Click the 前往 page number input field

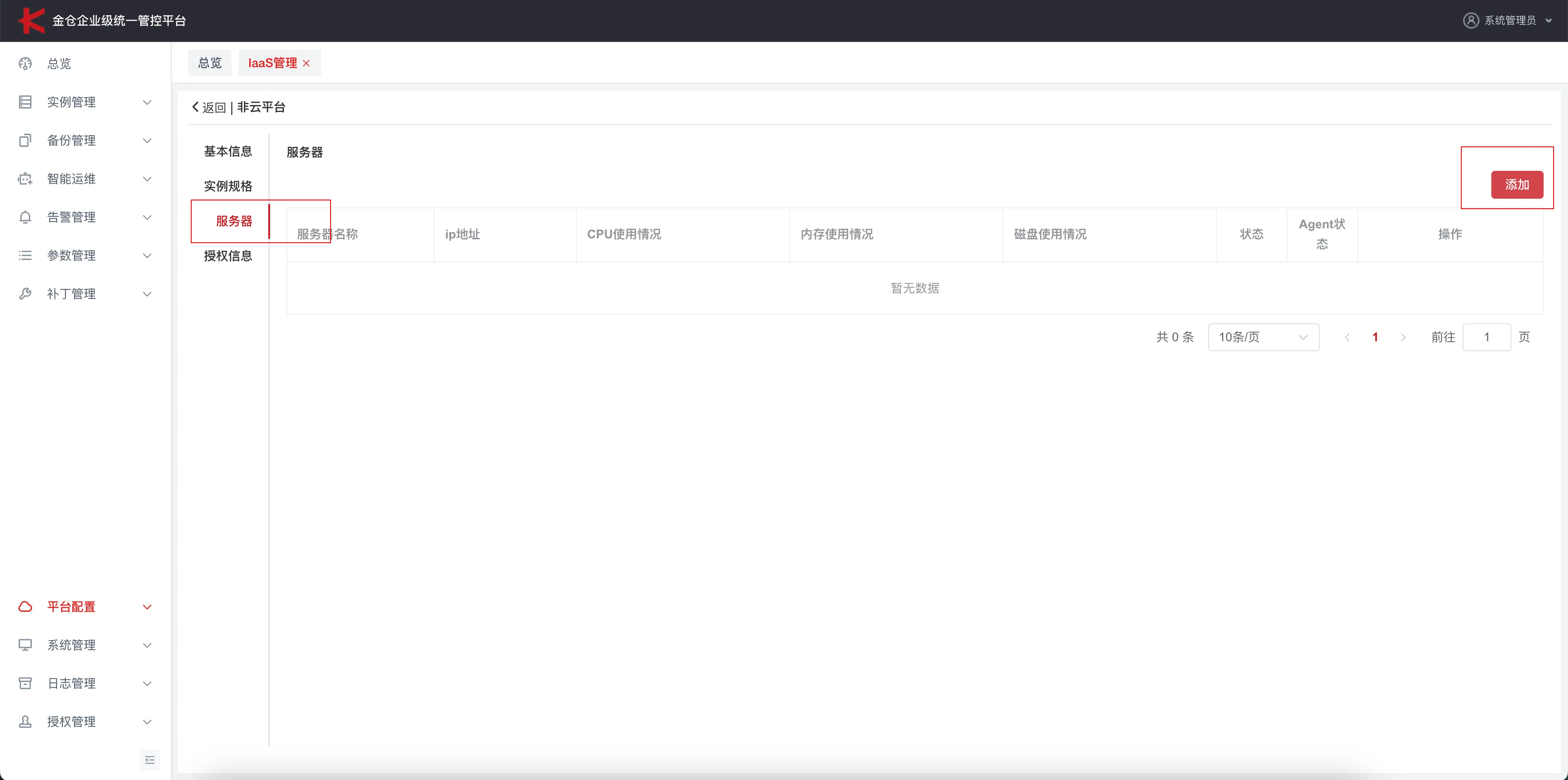(x=1487, y=337)
